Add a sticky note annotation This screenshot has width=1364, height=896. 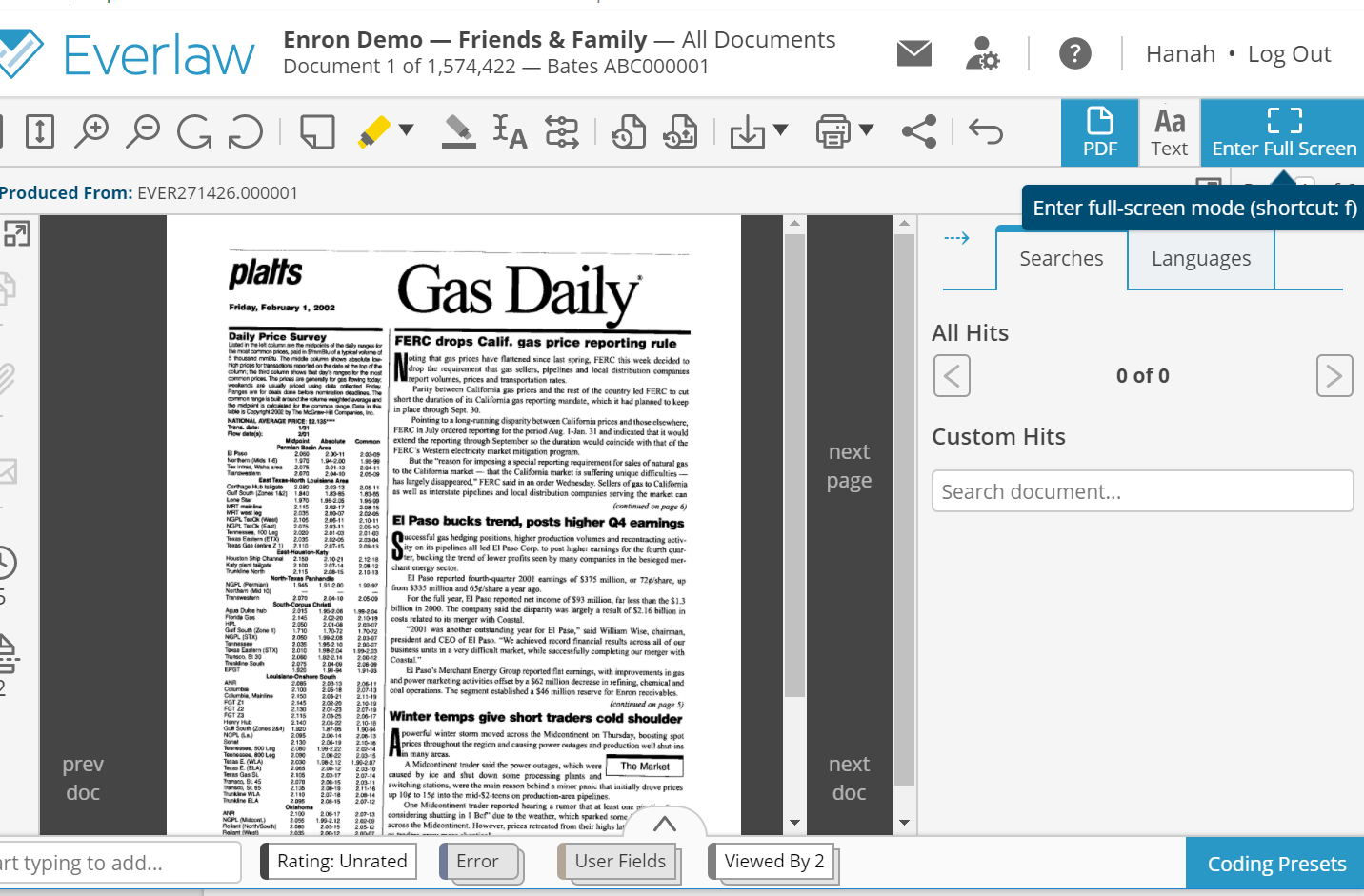[x=317, y=131]
